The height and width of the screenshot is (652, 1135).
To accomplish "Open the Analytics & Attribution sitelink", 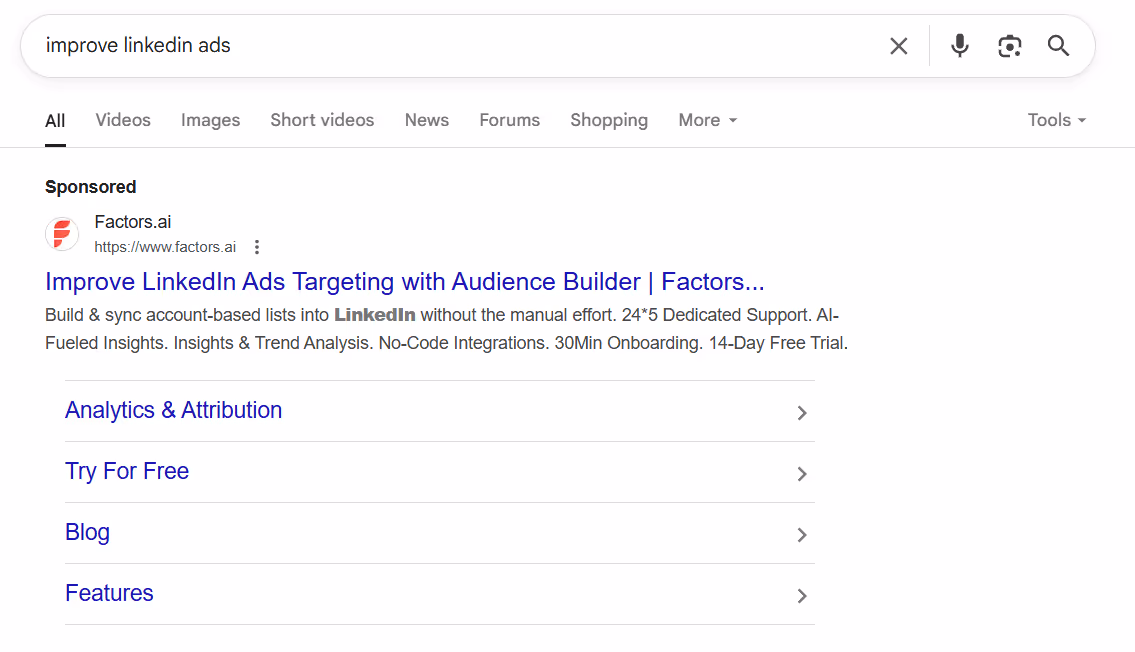I will point(174,410).
